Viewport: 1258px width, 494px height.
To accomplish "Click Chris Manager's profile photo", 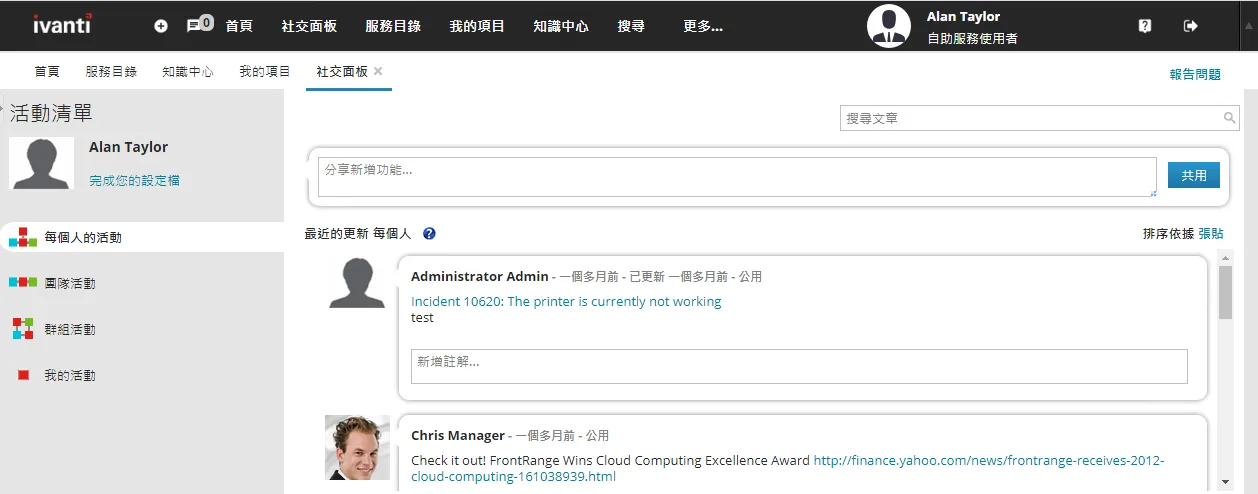I will pos(357,447).
